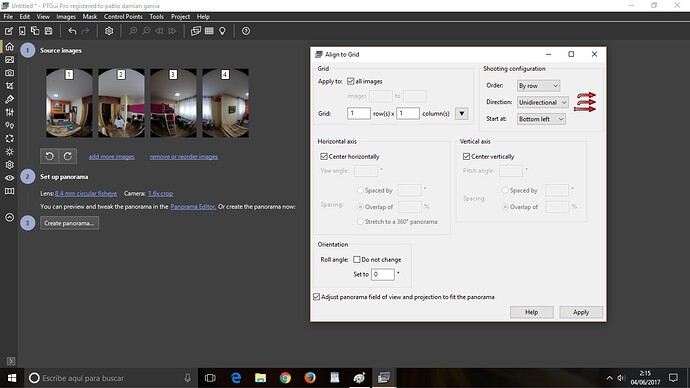Click the help question mark toolbar icon
The width and height of the screenshot is (690, 388).
click(246, 31)
